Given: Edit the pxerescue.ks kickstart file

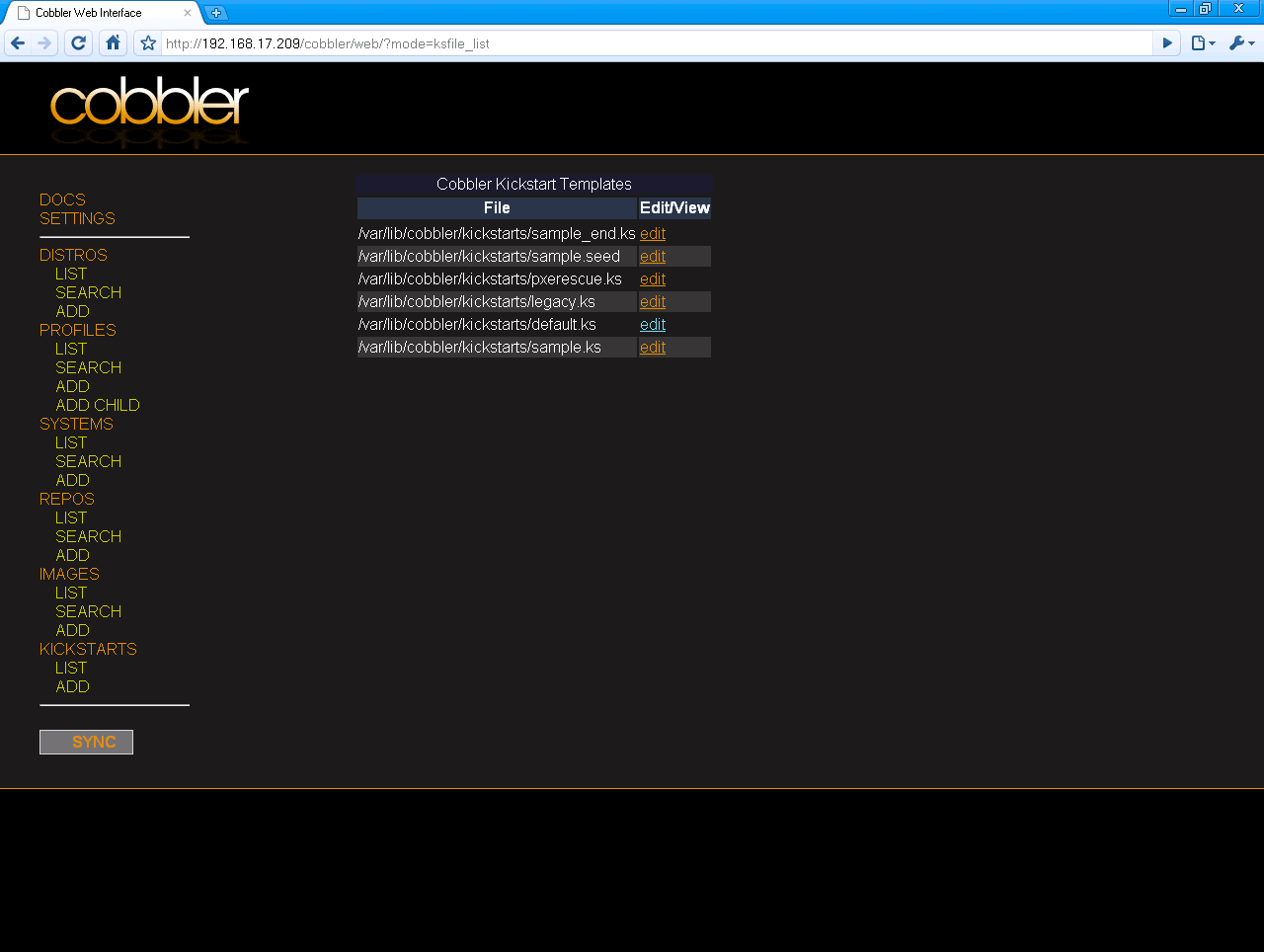Looking at the screenshot, I should click(x=652, y=278).
